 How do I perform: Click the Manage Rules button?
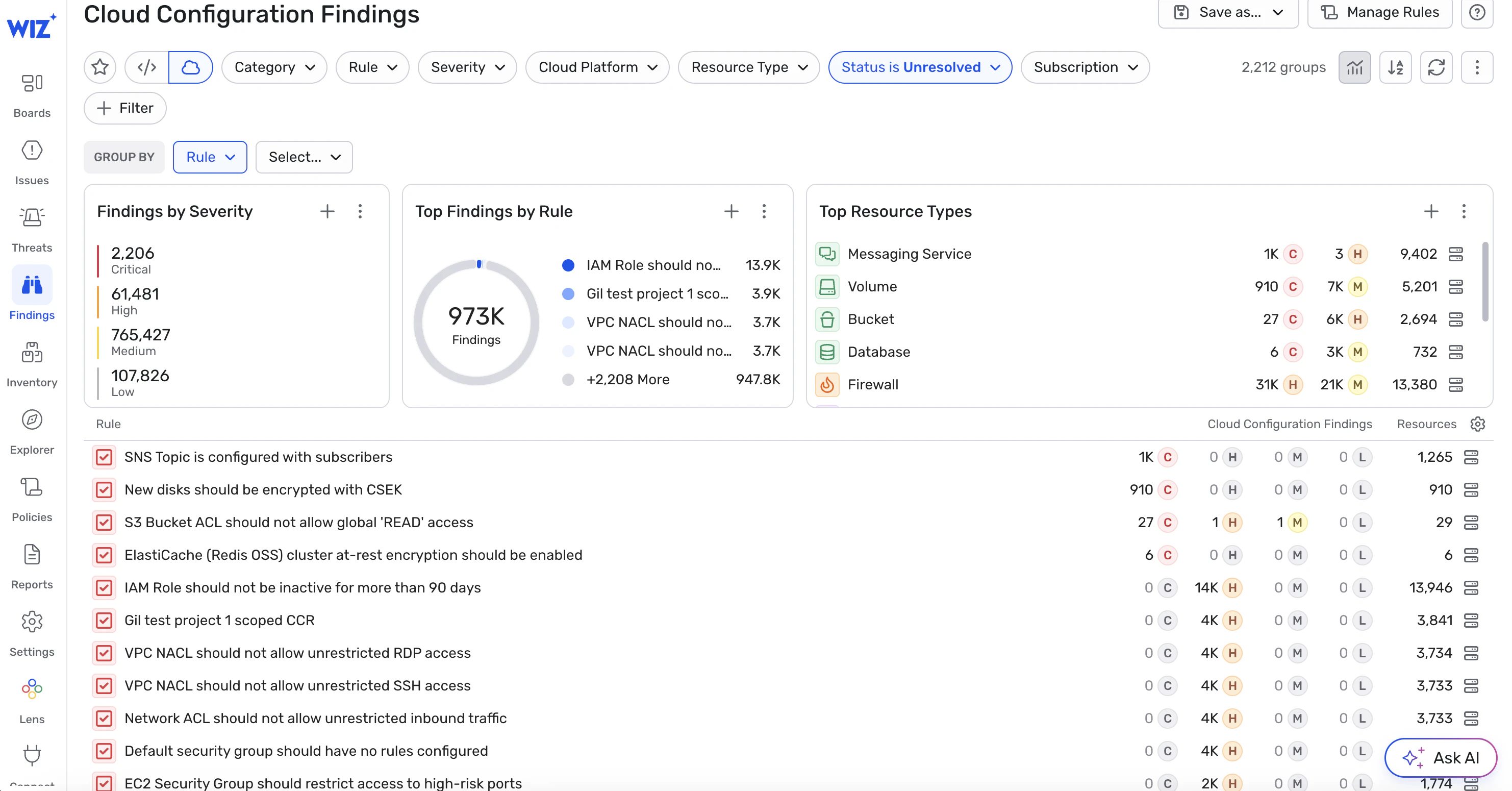tap(1379, 12)
